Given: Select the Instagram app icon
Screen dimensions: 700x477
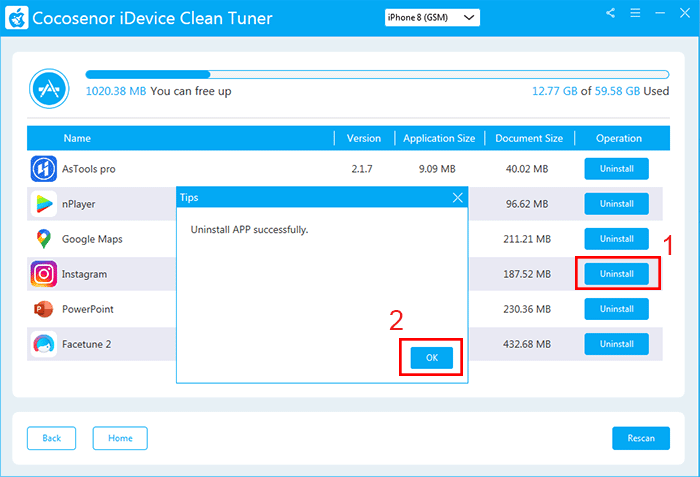Looking at the screenshot, I should 44,274.
